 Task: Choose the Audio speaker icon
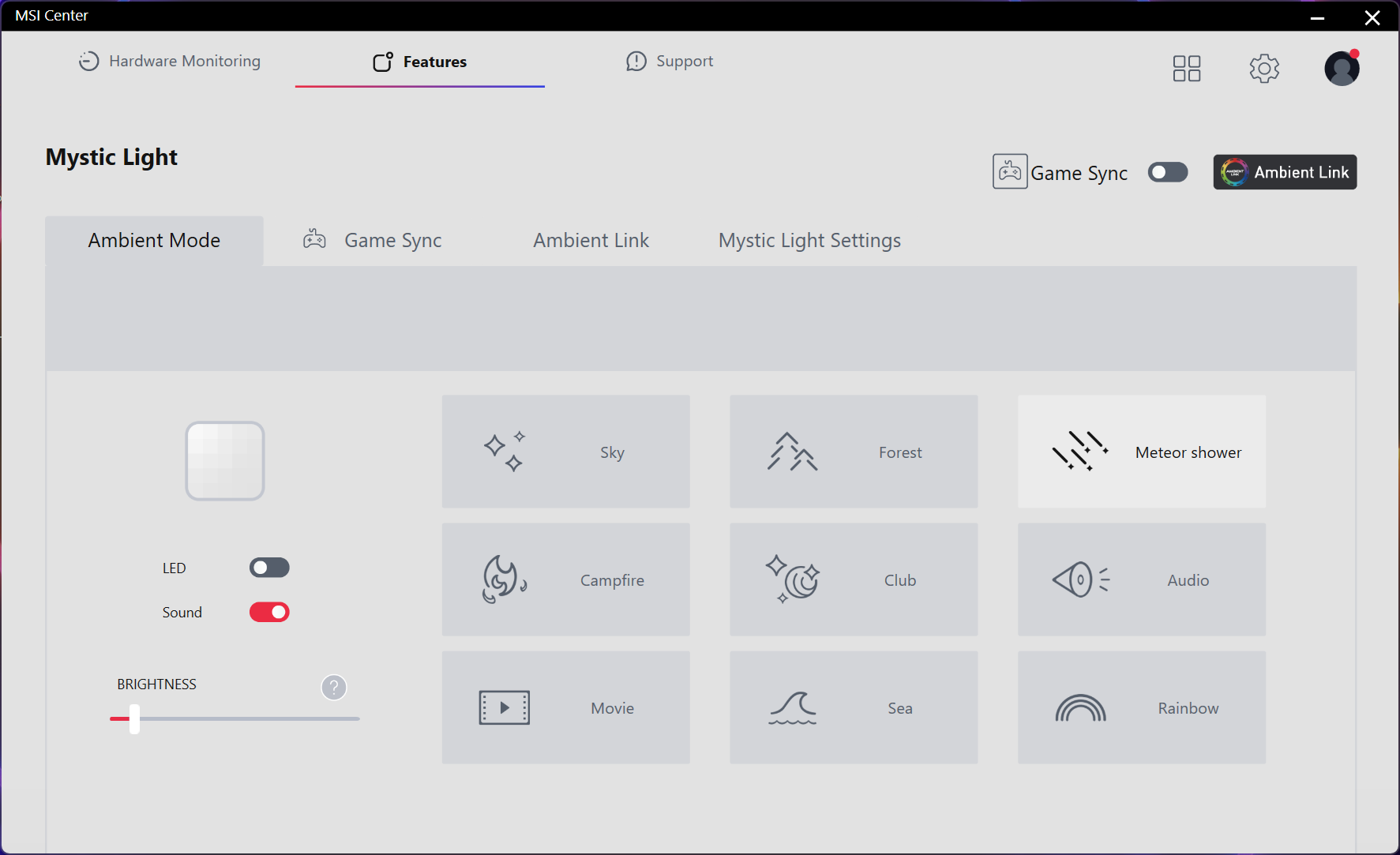1081,579
